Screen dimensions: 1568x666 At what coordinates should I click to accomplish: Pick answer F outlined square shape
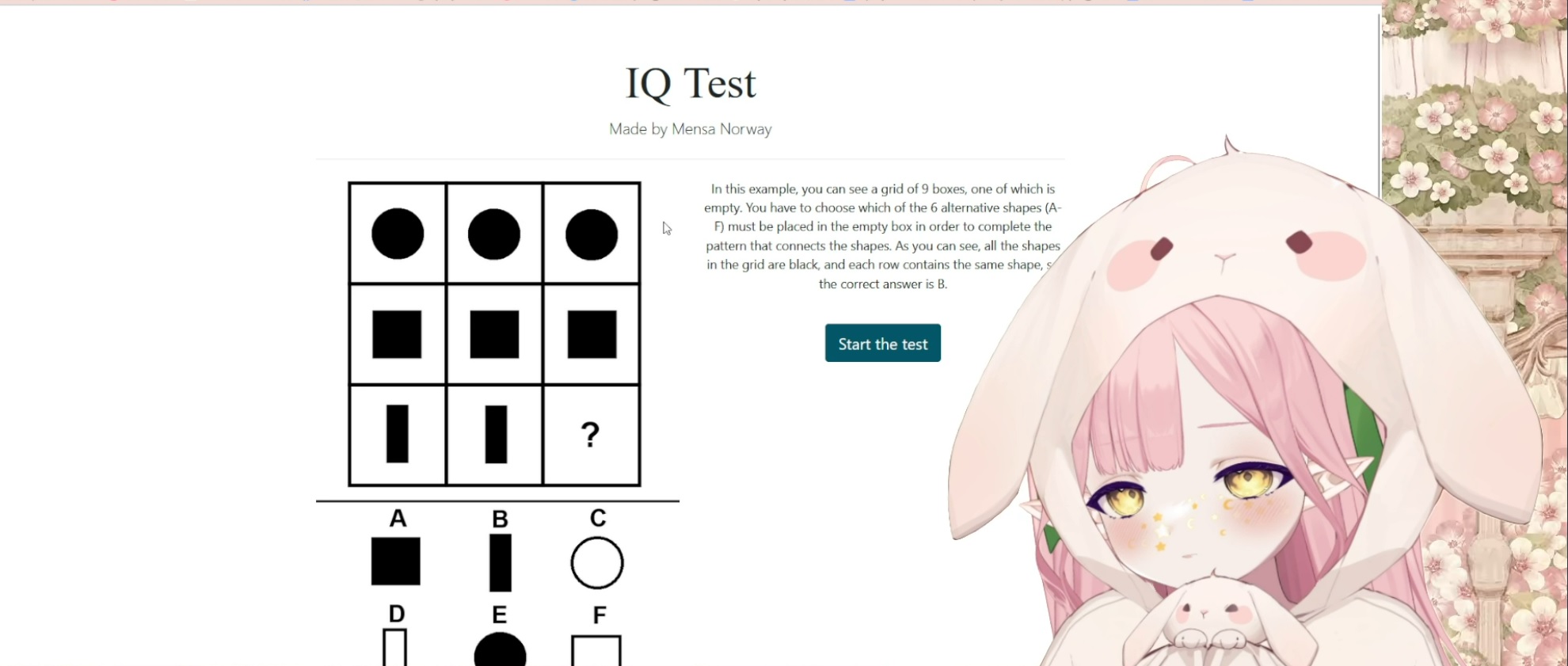point(596,650)
